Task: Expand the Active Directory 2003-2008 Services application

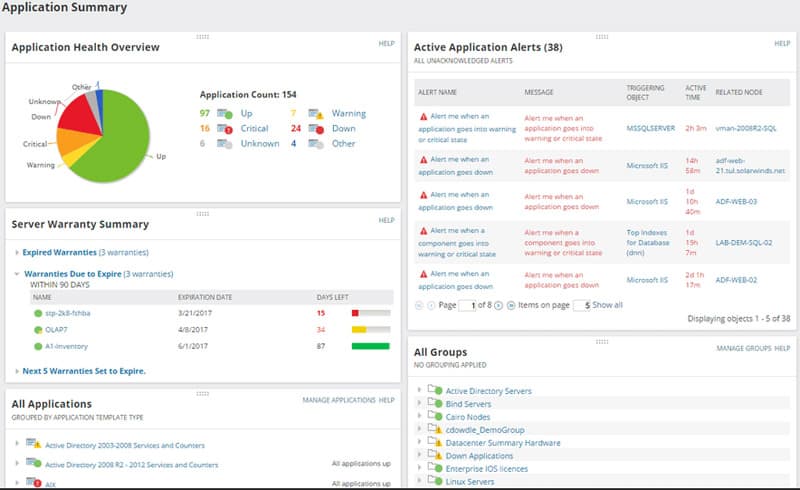Action: 17,443
